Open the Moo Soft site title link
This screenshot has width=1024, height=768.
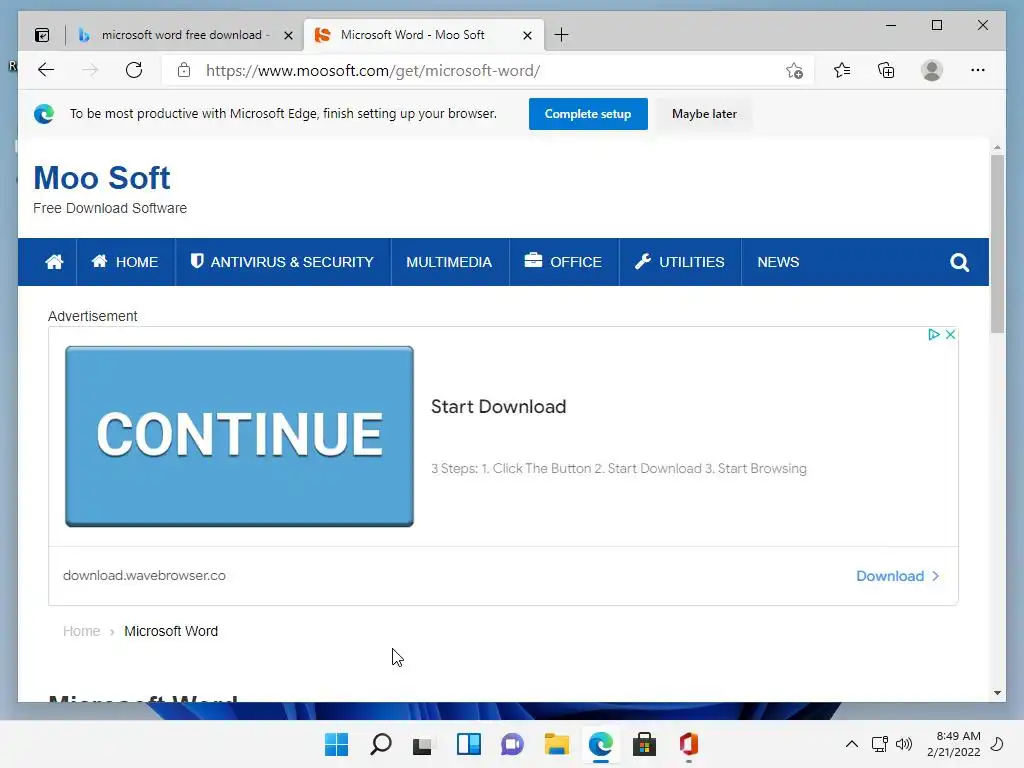[102, 178]
